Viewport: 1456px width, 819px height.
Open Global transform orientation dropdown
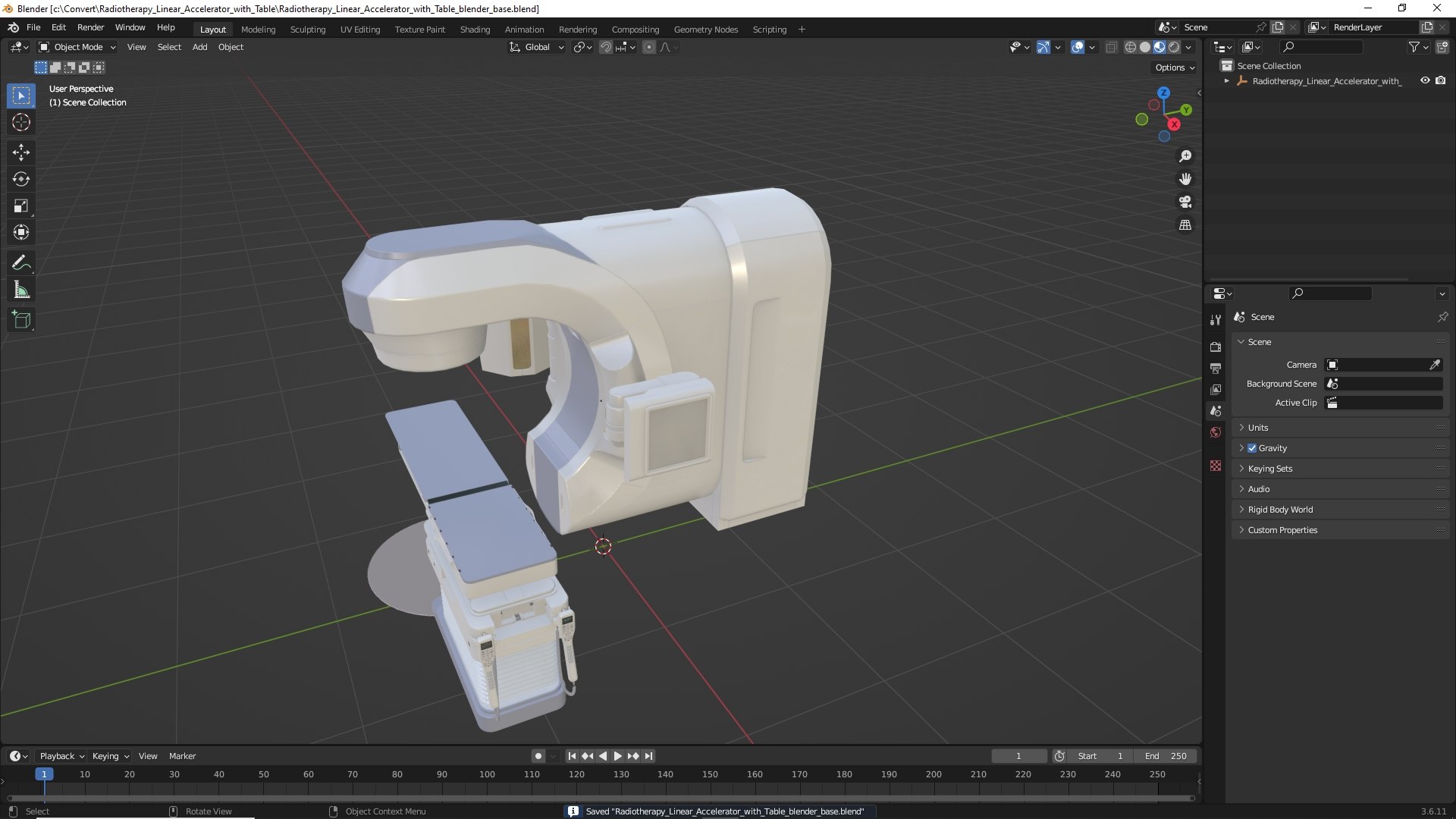(x=537, y=47)
